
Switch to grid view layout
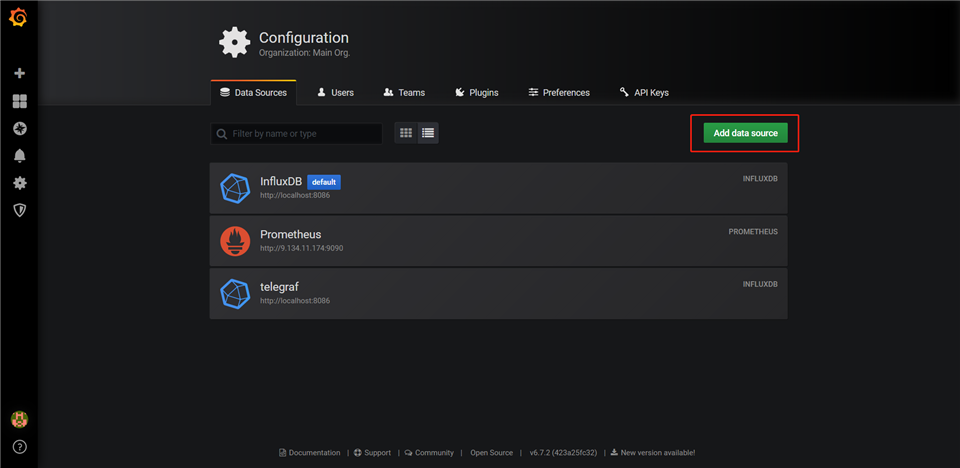[406, 133]
